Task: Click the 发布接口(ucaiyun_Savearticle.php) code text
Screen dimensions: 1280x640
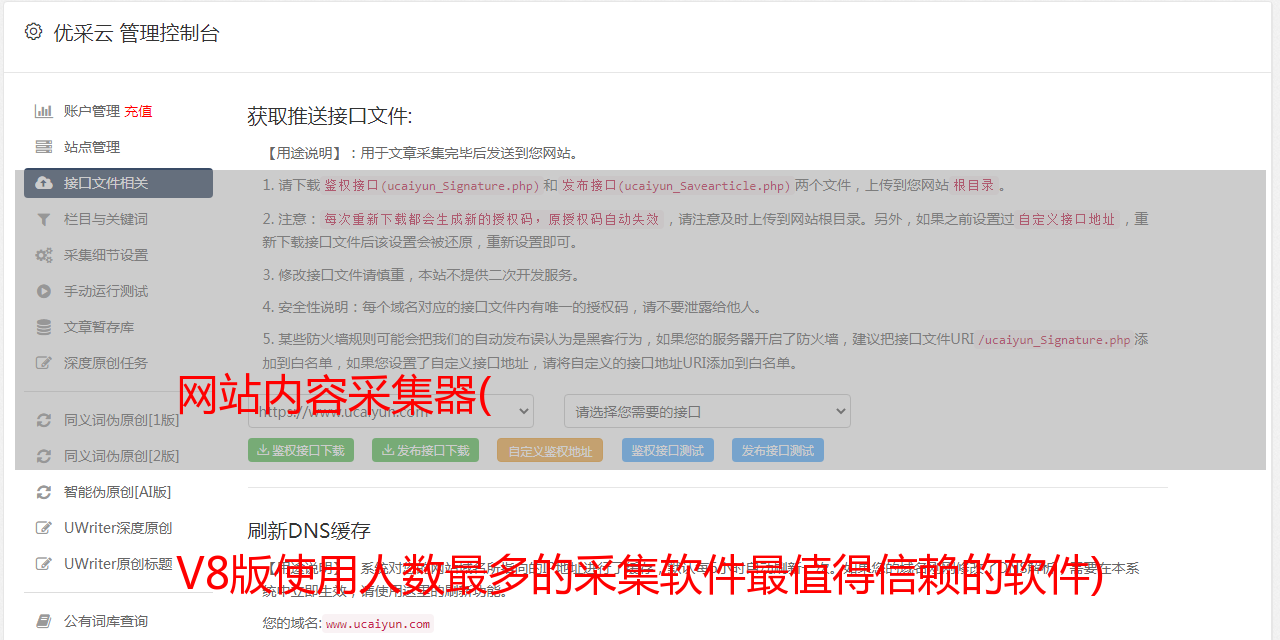Action: click(676, 186)
